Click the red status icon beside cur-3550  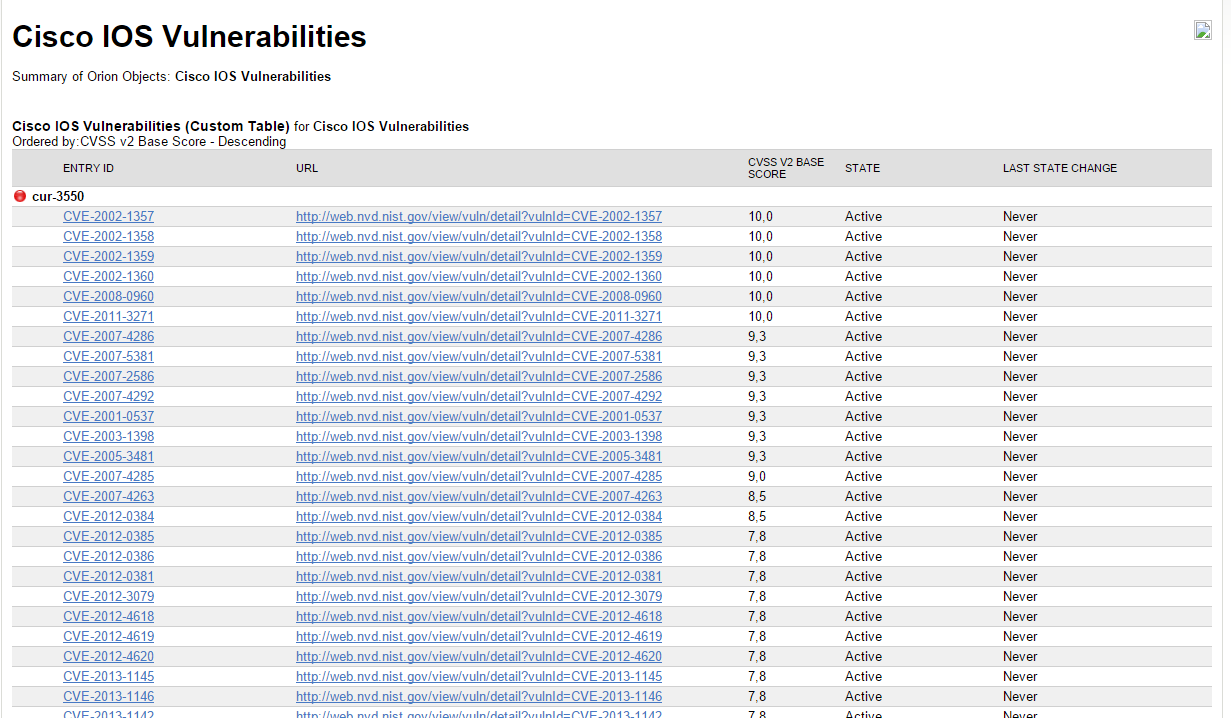coord(20,196)
